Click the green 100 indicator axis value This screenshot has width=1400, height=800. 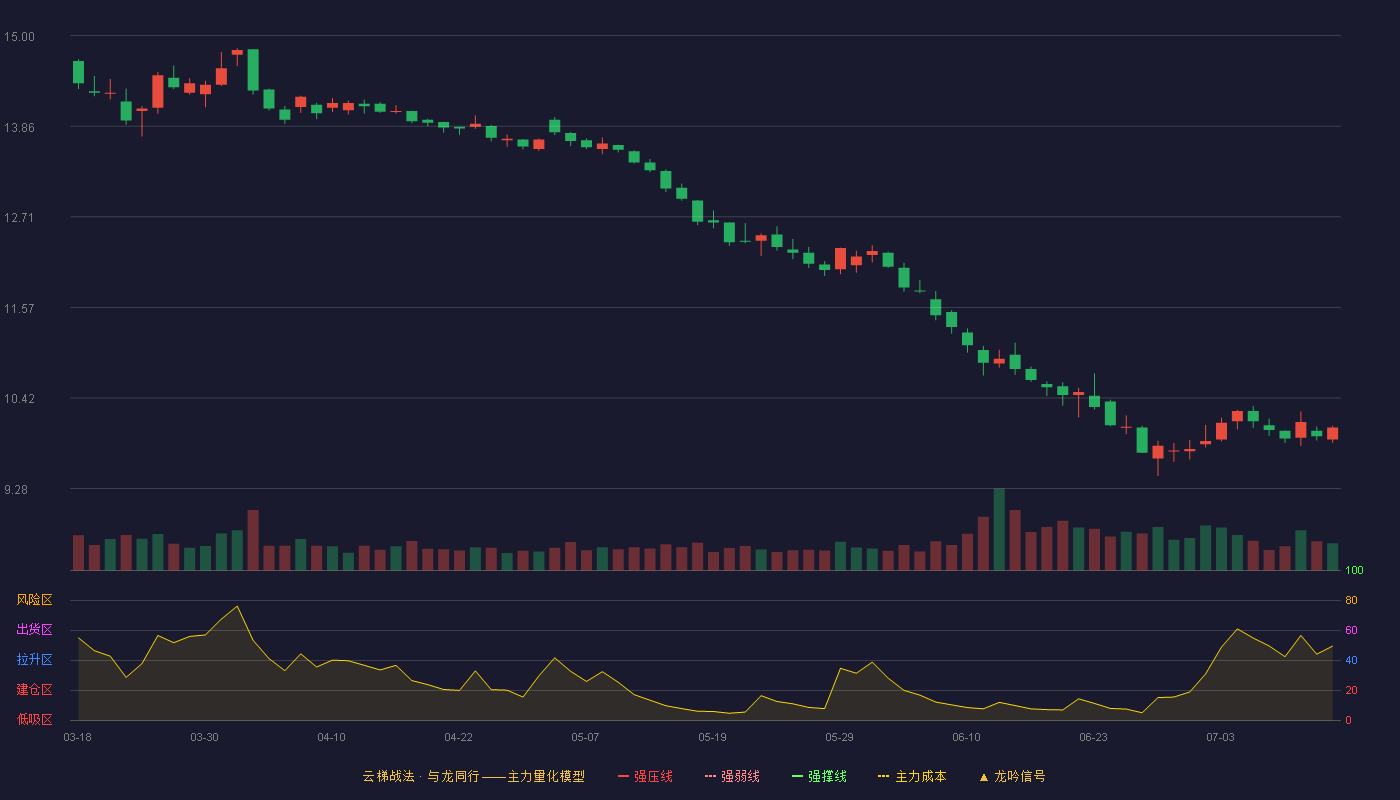pos(1354,570)
